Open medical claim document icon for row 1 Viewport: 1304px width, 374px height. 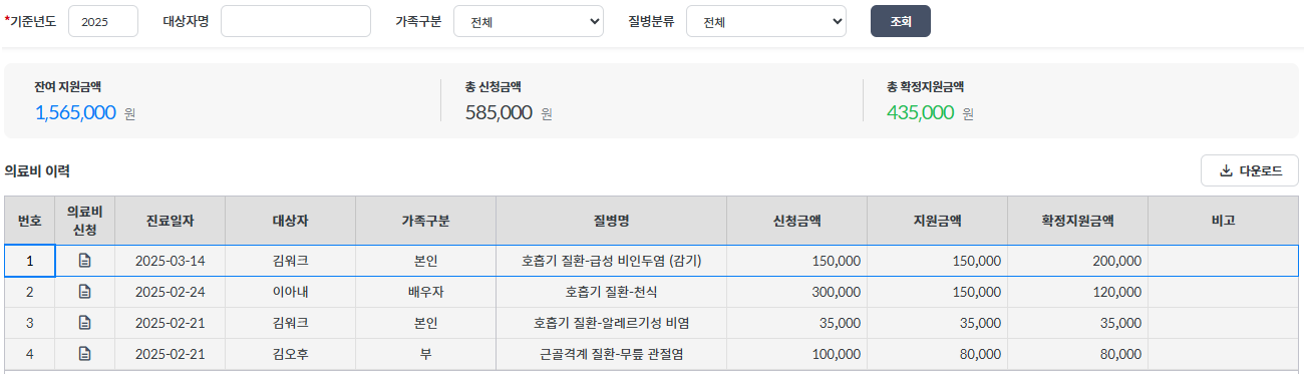[85, 261]
